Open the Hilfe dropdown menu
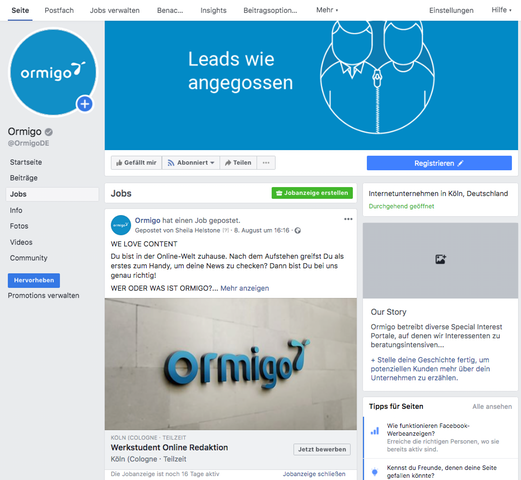 point(501,10)
